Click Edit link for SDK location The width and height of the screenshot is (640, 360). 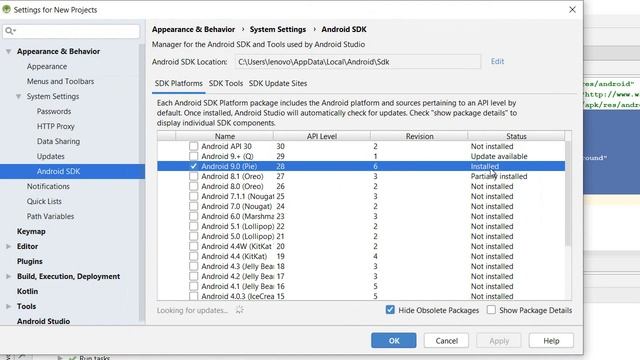click(497, 61)
